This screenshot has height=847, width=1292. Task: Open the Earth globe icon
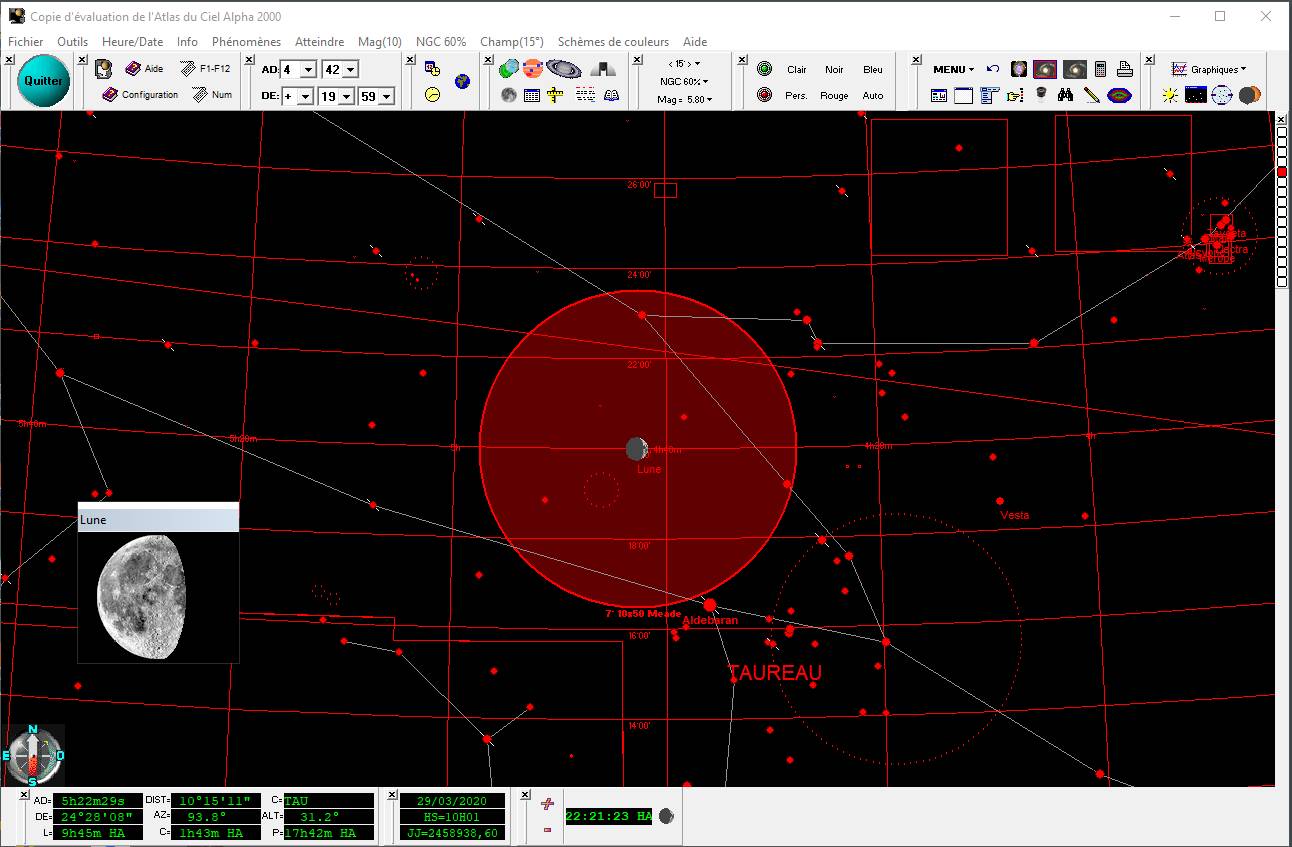coord(462,80)
